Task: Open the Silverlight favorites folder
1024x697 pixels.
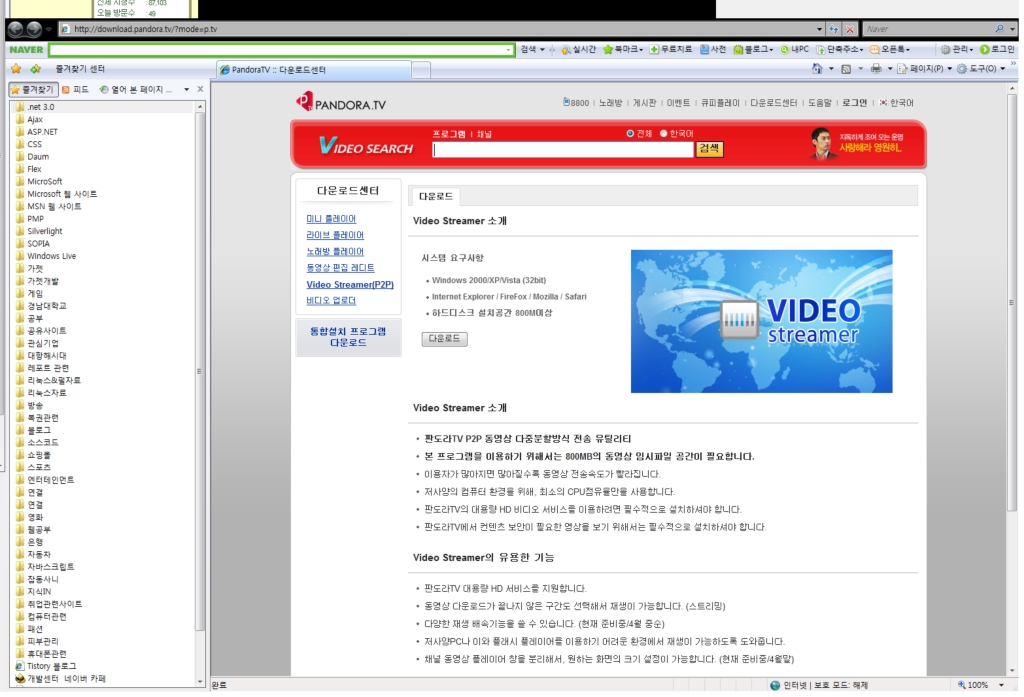Action: pos(44,231)
